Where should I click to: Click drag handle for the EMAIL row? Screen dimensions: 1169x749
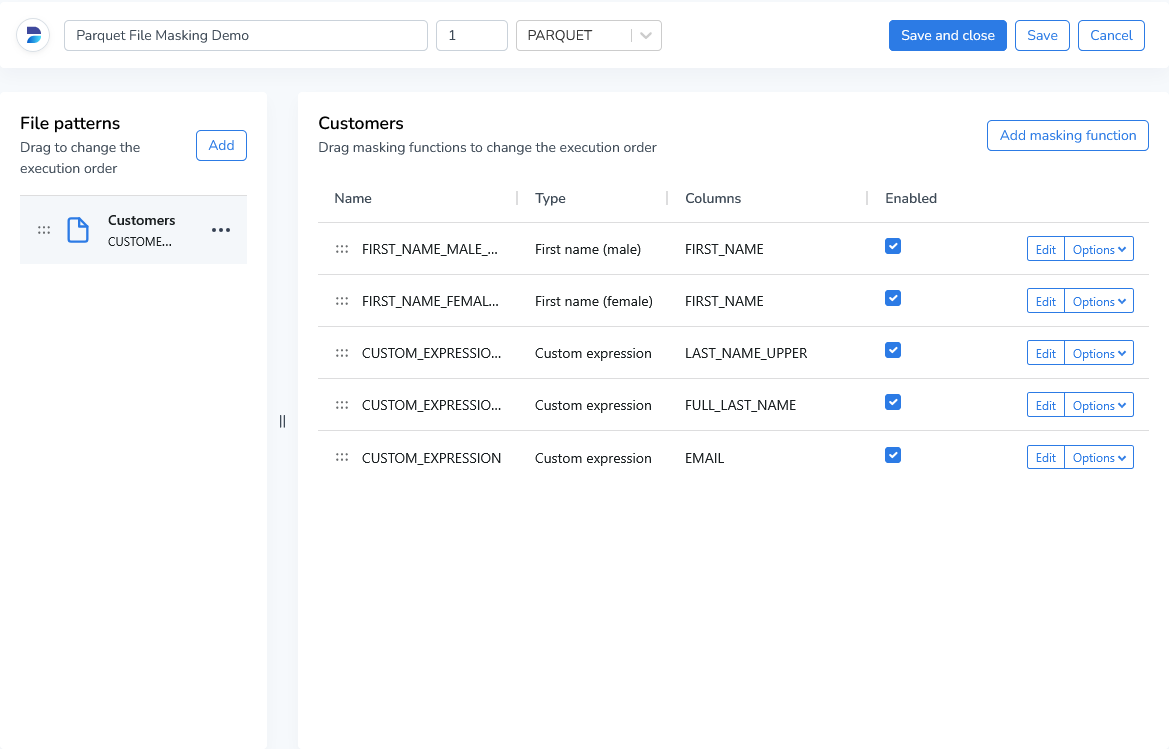tap(342, 457)
